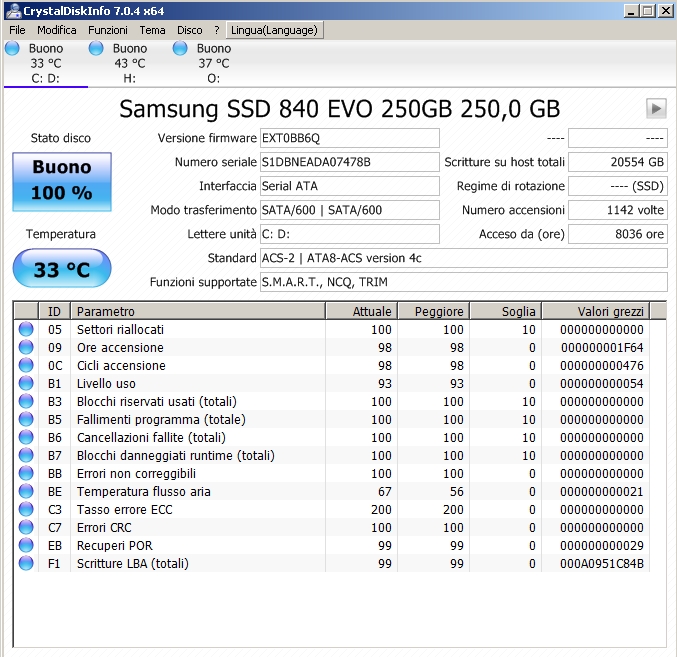Click the 1142 volte power count field
Image resolution: width=677 pixels, height=657 pixels.
618,210
